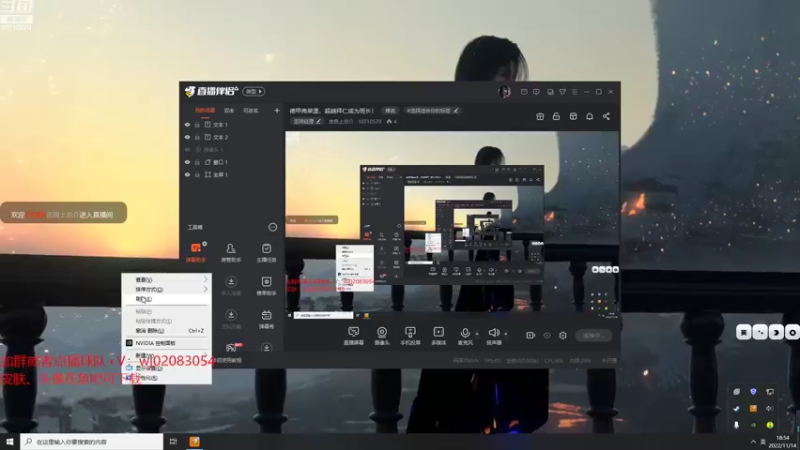
Task: Click the room ID 10710570 text
Action: tap(369, 121)
